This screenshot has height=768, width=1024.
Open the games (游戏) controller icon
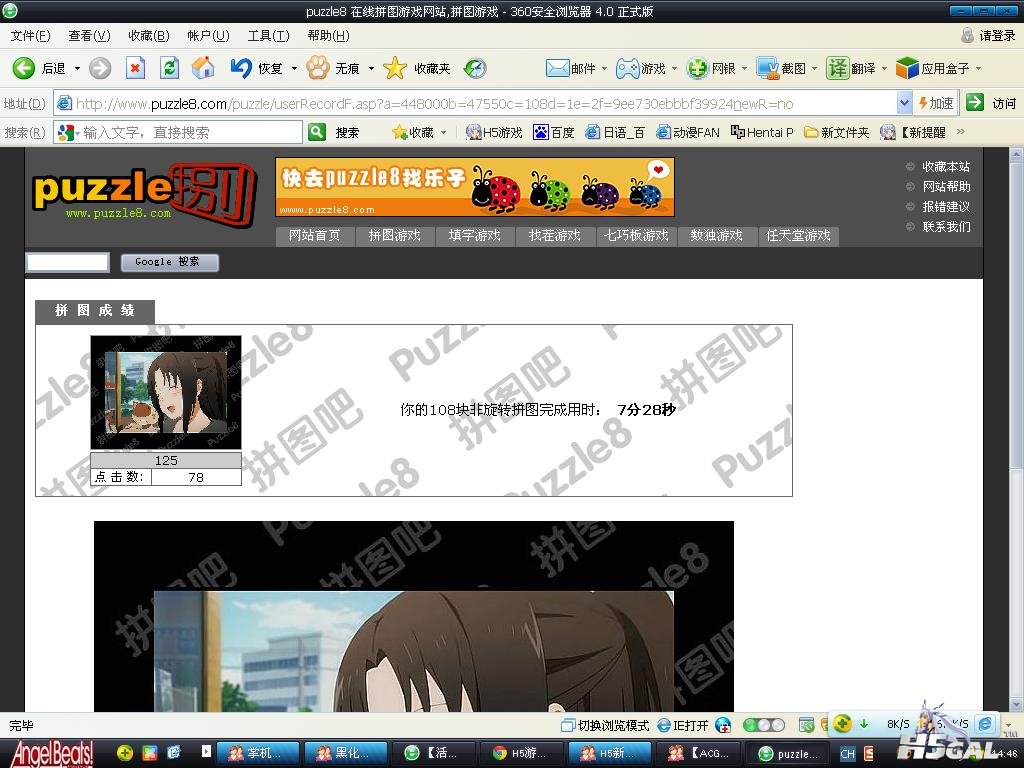coord(628,68)
